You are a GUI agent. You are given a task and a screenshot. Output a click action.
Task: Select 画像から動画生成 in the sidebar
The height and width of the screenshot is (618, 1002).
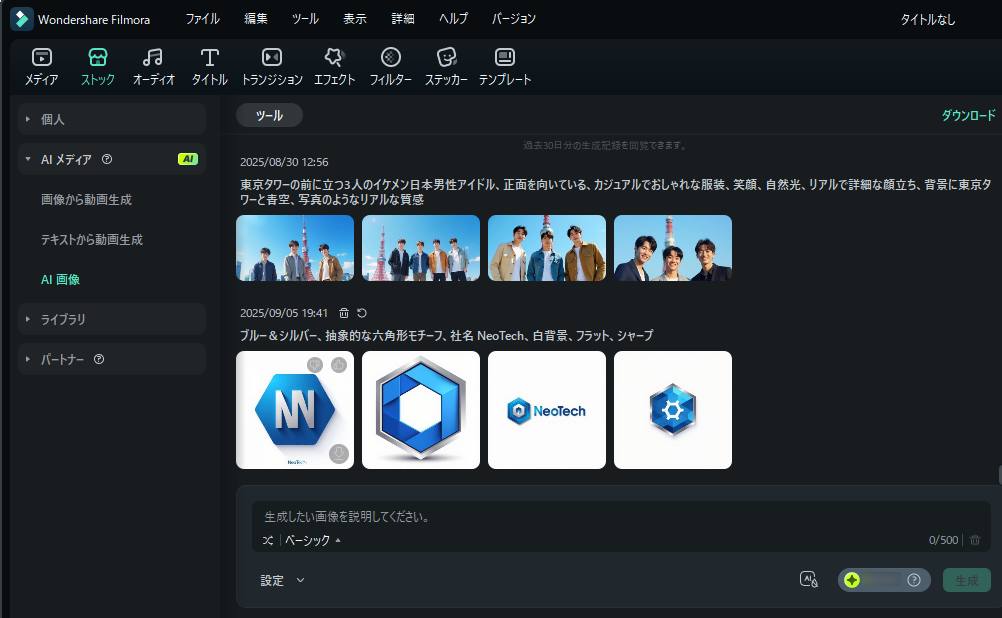pos(86,199)
